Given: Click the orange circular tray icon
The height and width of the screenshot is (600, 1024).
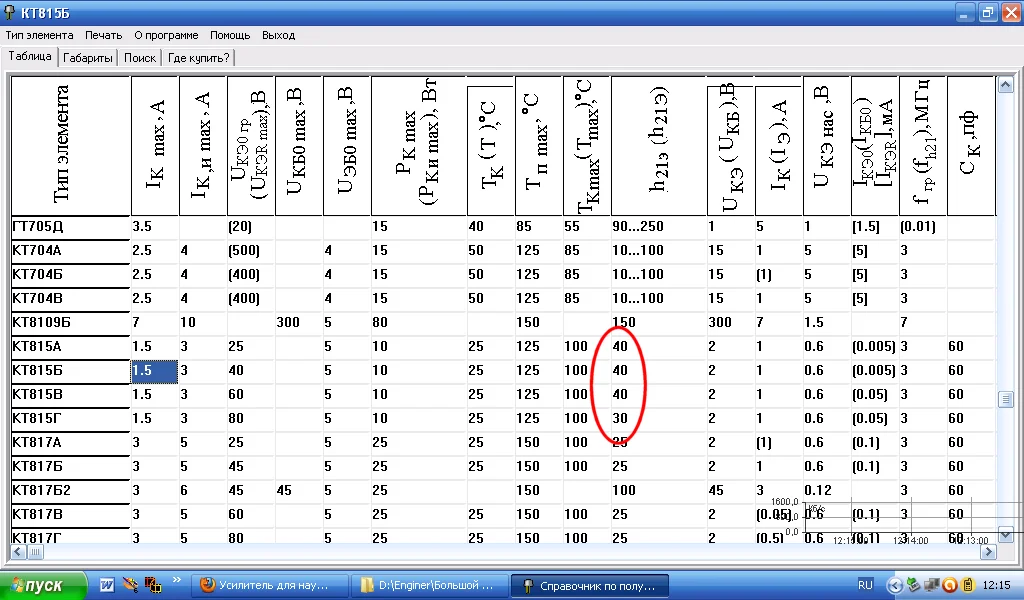Looking at the screenshot, I should click(950, 586).
